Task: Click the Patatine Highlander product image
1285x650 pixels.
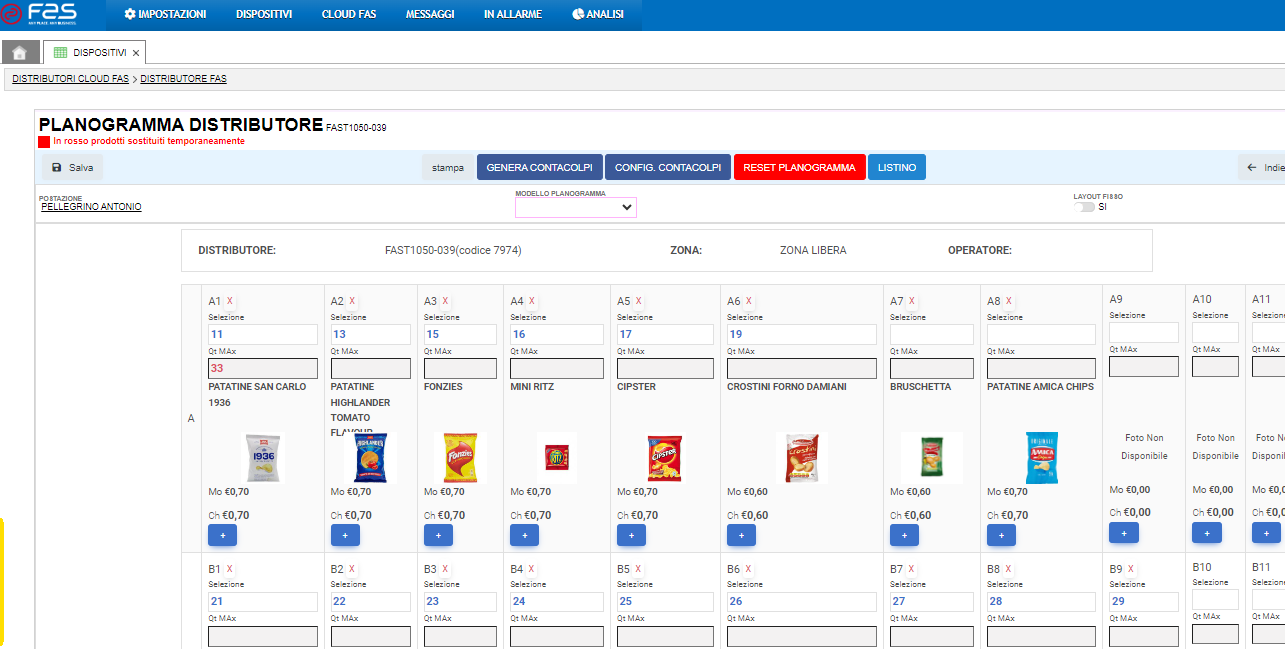Action: 370,458
